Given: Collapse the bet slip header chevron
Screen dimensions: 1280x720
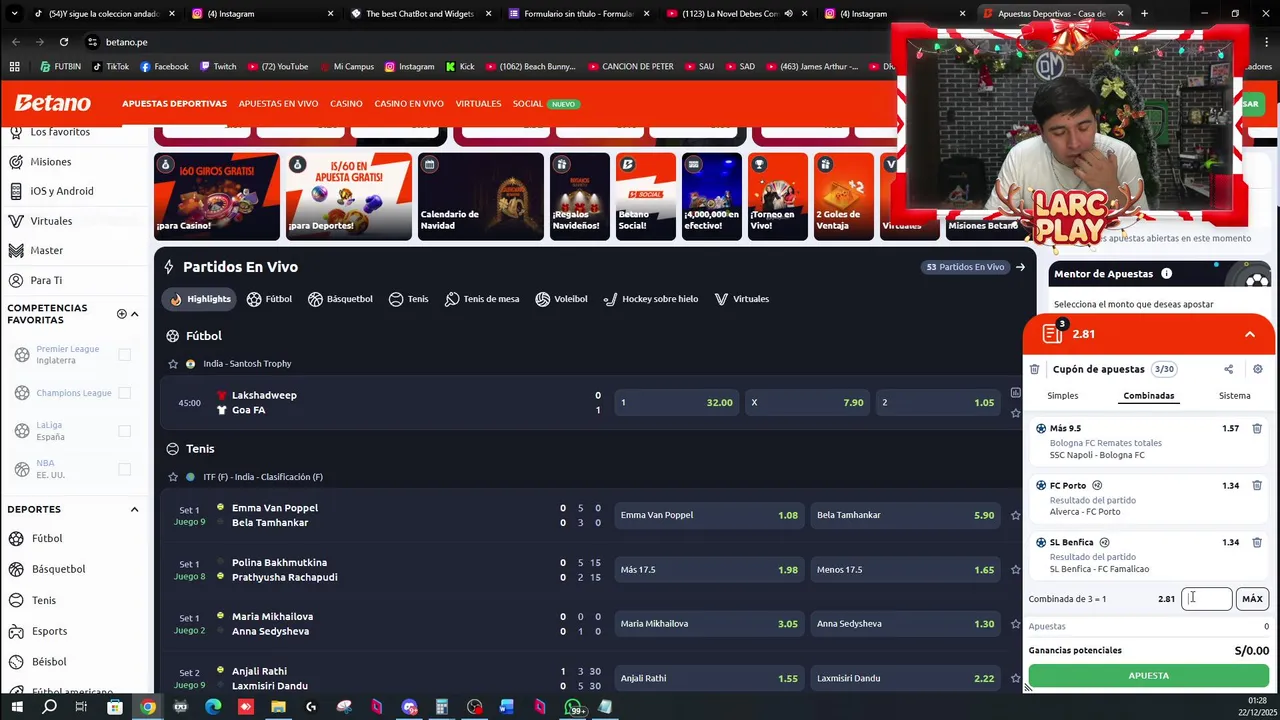Looking at the screenshot, I should [1250, 334].
